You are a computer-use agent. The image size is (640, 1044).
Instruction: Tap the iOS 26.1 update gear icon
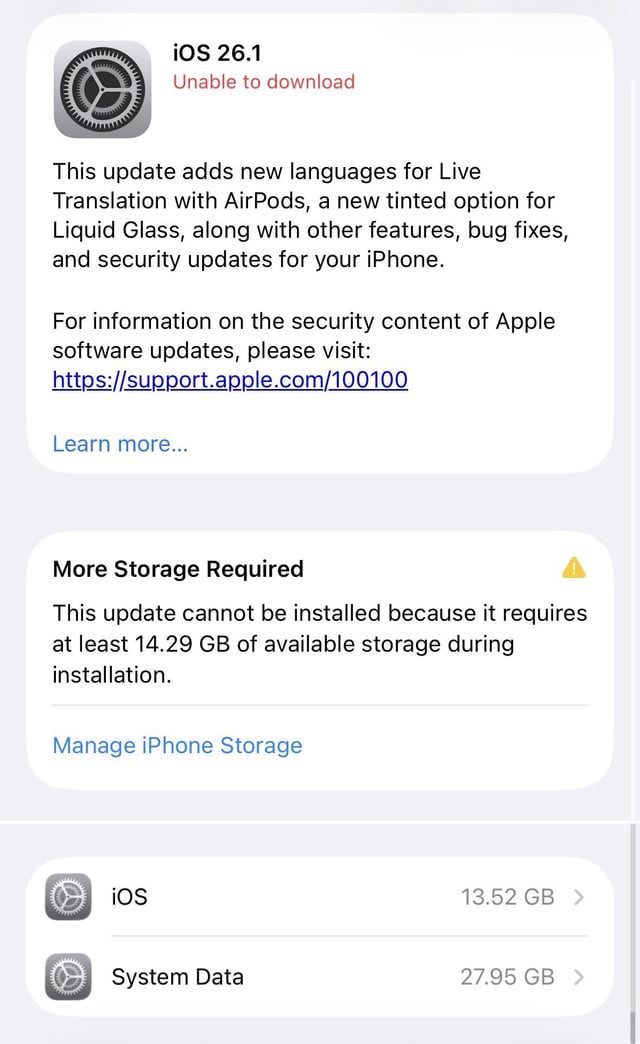[x=102, y=89]
